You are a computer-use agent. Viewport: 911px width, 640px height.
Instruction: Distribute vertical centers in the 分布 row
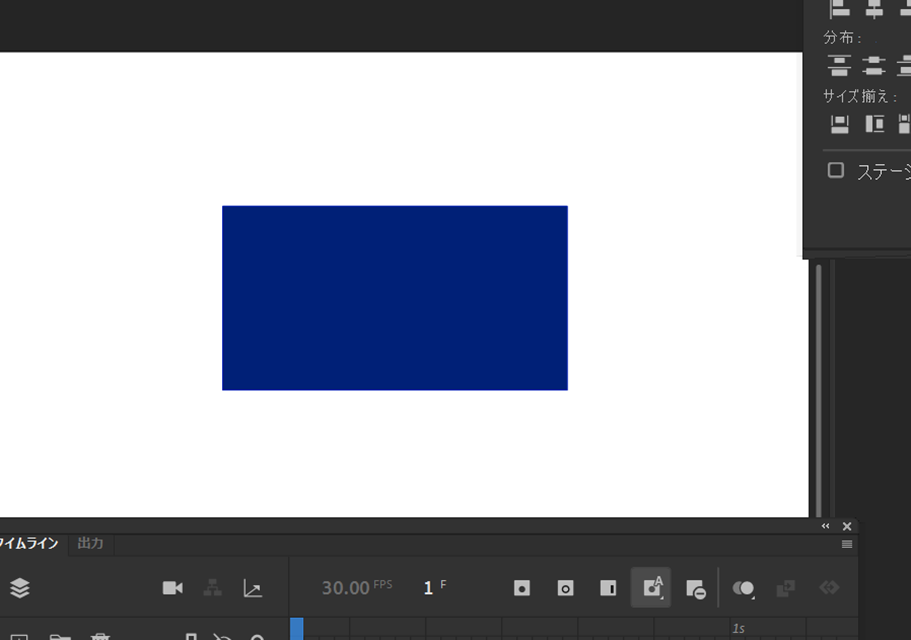coord(874,65)
